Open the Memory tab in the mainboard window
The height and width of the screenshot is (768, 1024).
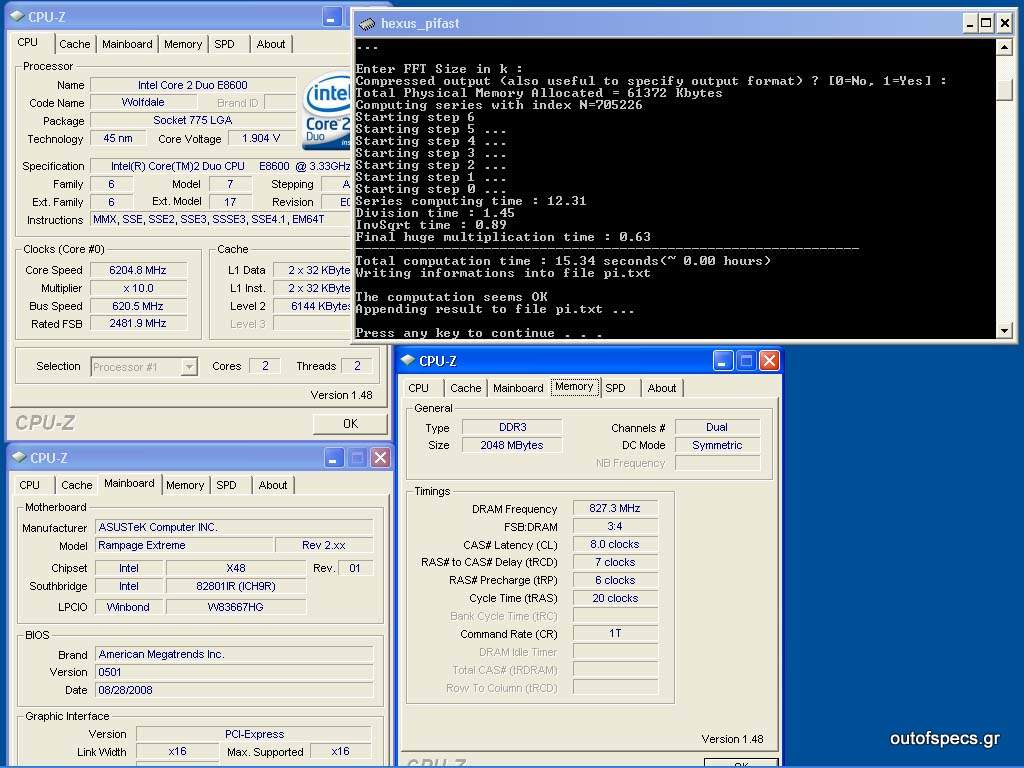click(x=185, y=485)
